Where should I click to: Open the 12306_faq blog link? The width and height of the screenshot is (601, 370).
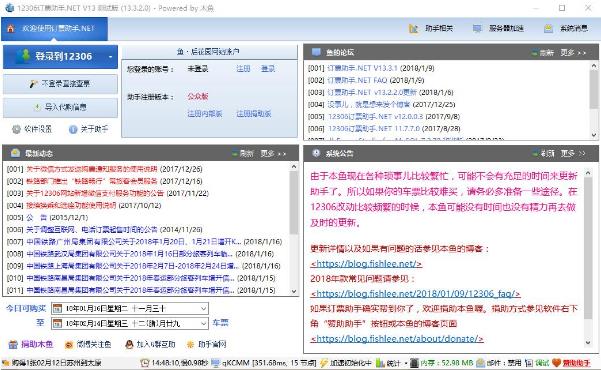tap(415, 294)
